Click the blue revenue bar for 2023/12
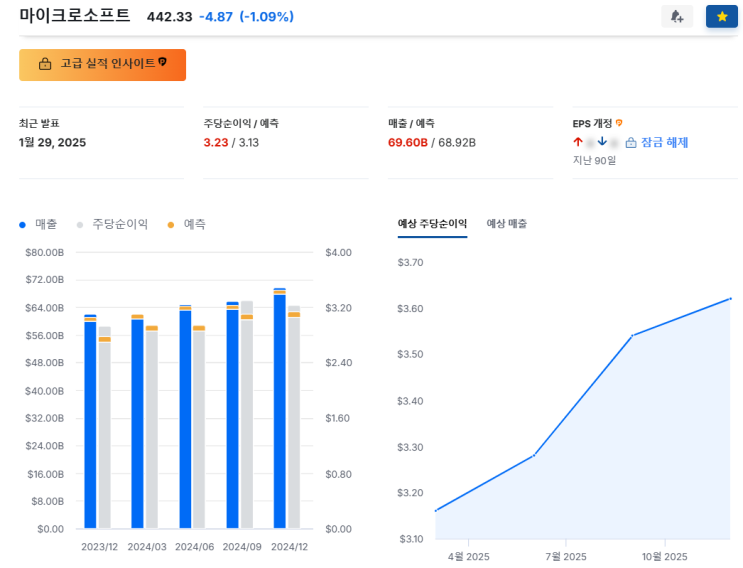 (x=90, y=421)
